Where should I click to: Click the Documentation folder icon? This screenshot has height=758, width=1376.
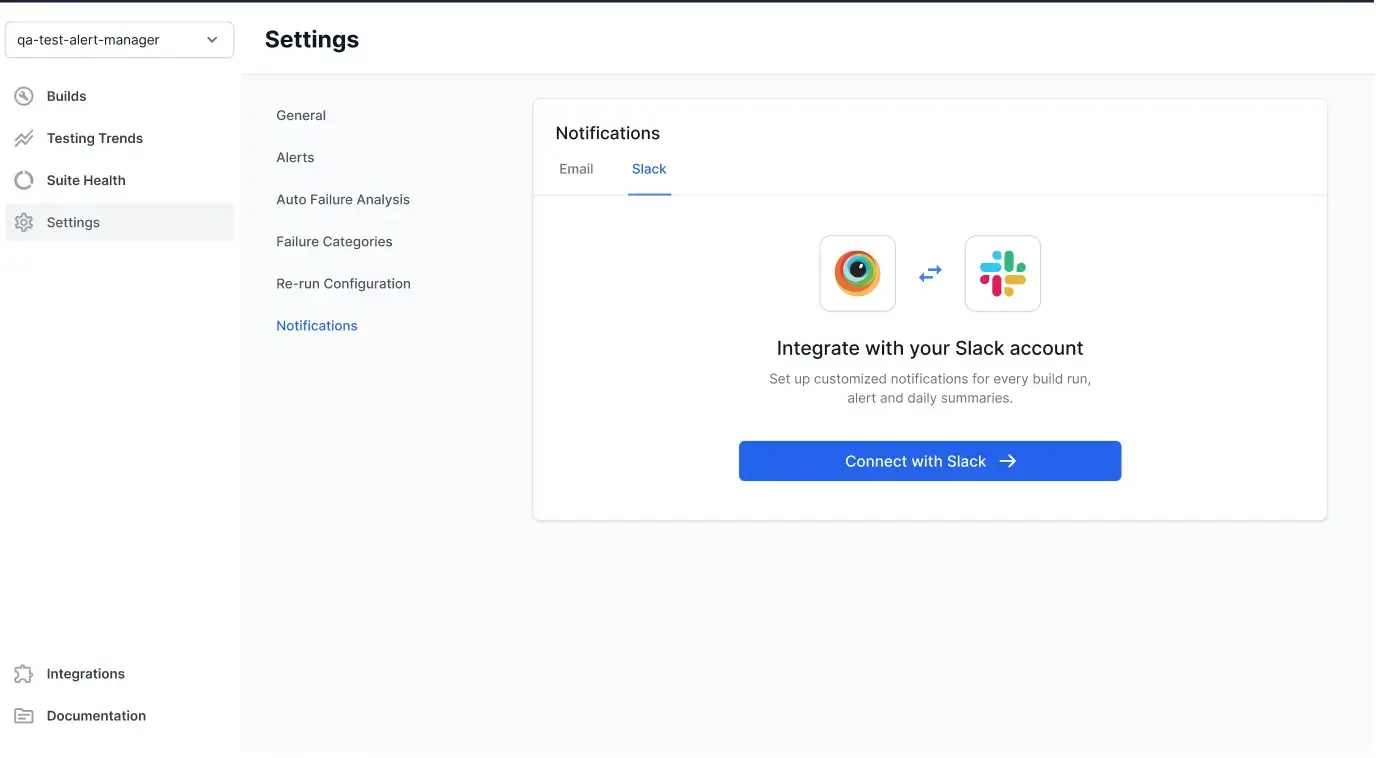tap(24, 716)
